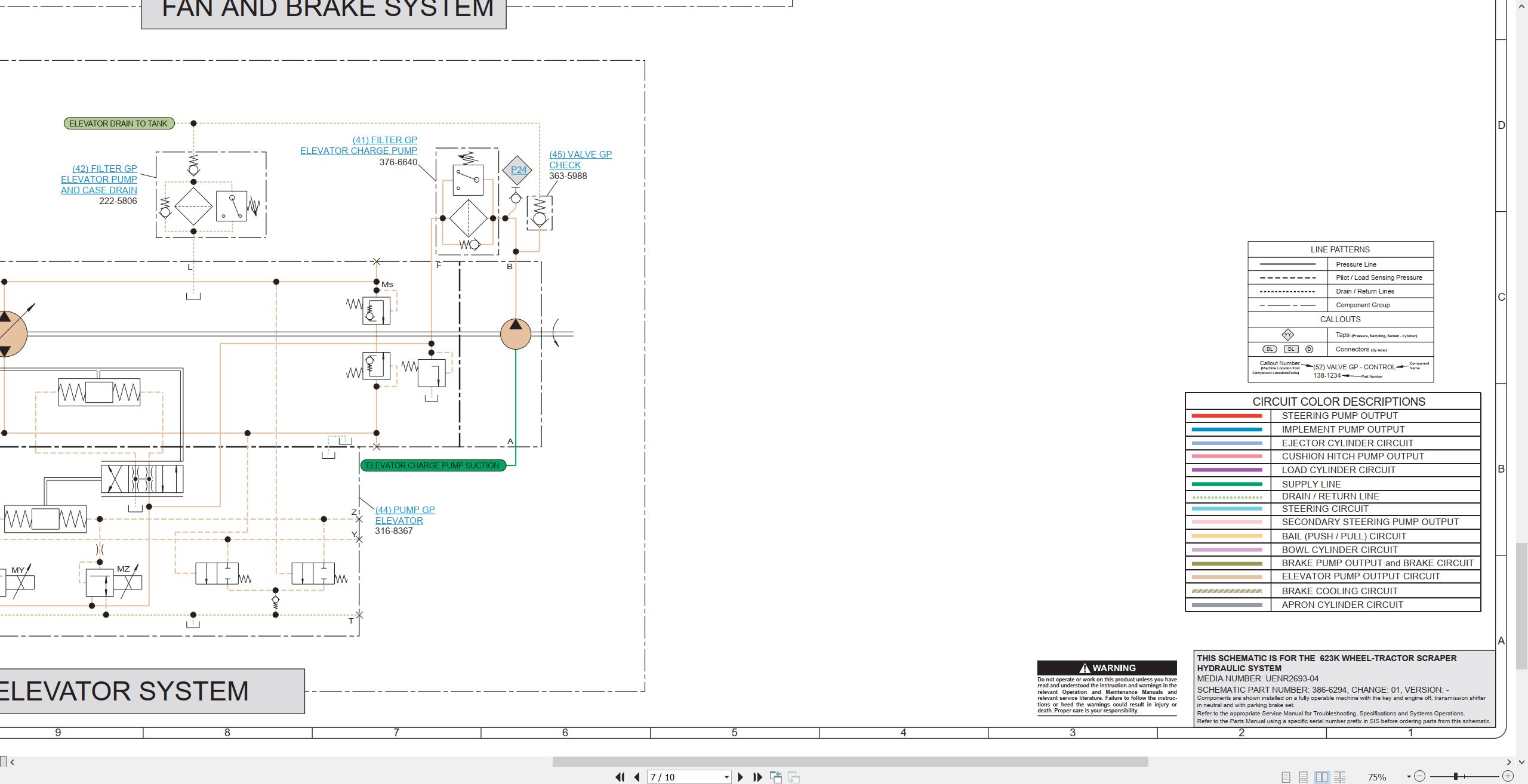Click the zoom in plus button
1528x784 pixels.
click(x=1508, y=776)
